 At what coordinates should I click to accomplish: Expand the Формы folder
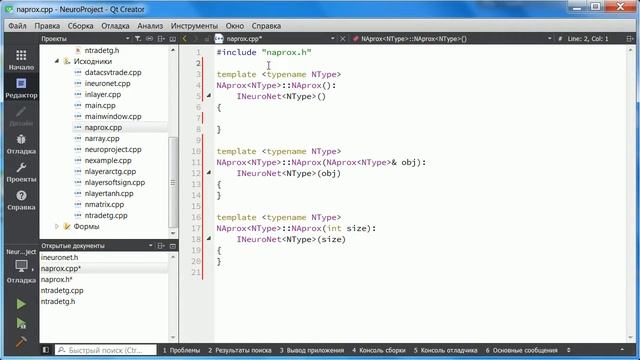coord(57,226)
